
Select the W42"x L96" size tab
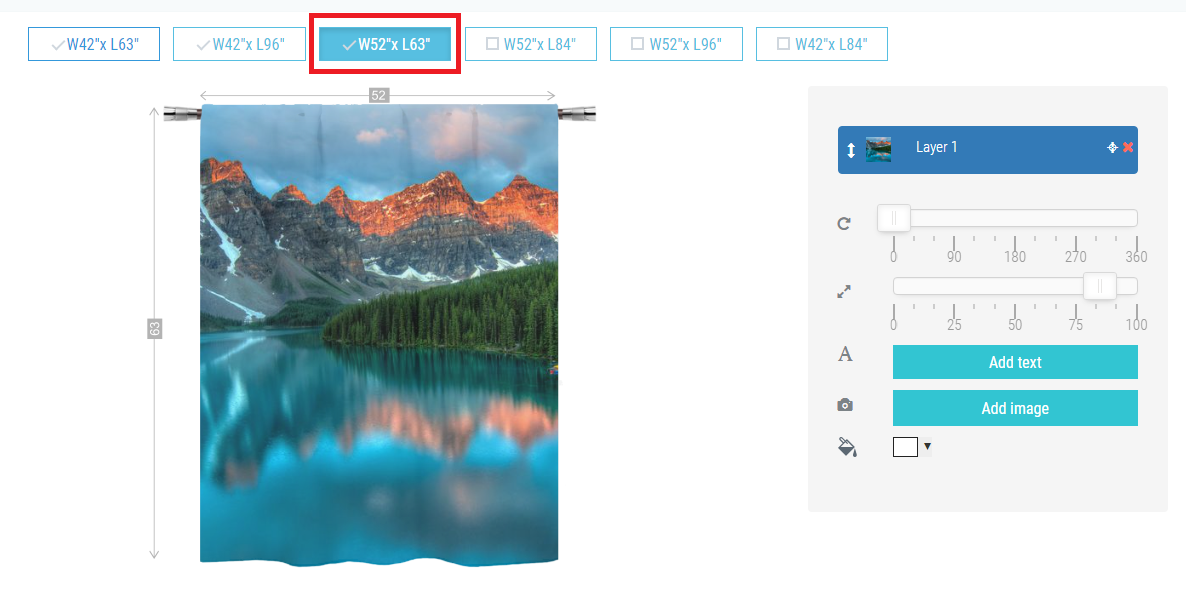[x=239, y=44]
